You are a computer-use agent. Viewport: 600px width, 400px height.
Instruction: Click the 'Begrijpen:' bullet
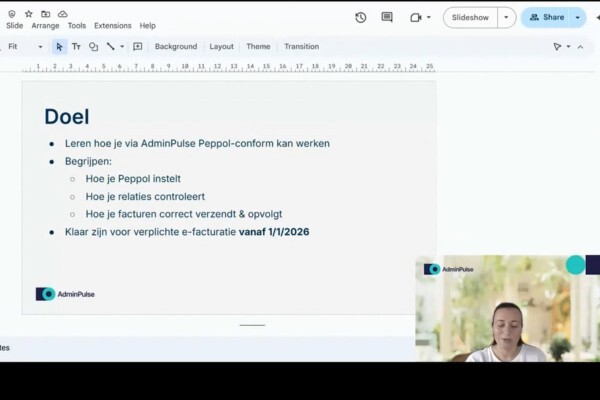pos(88,162)
